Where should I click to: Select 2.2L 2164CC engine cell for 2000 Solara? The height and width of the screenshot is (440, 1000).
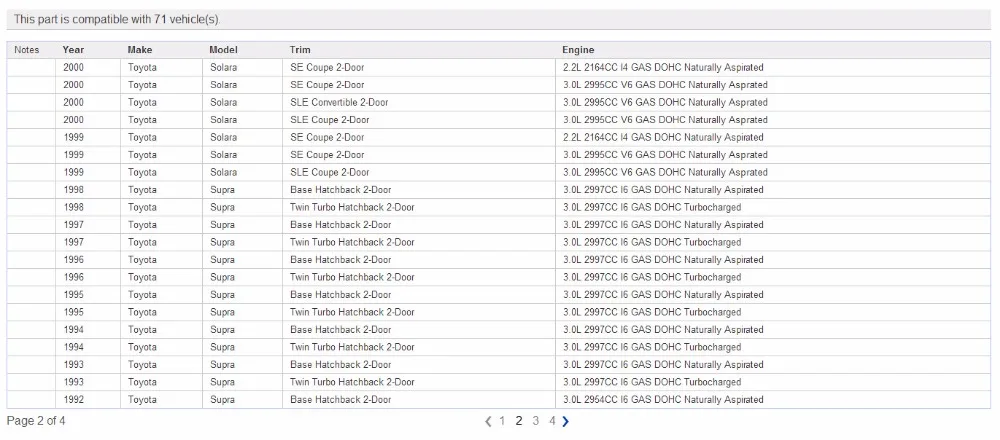(x=772, y=68)
